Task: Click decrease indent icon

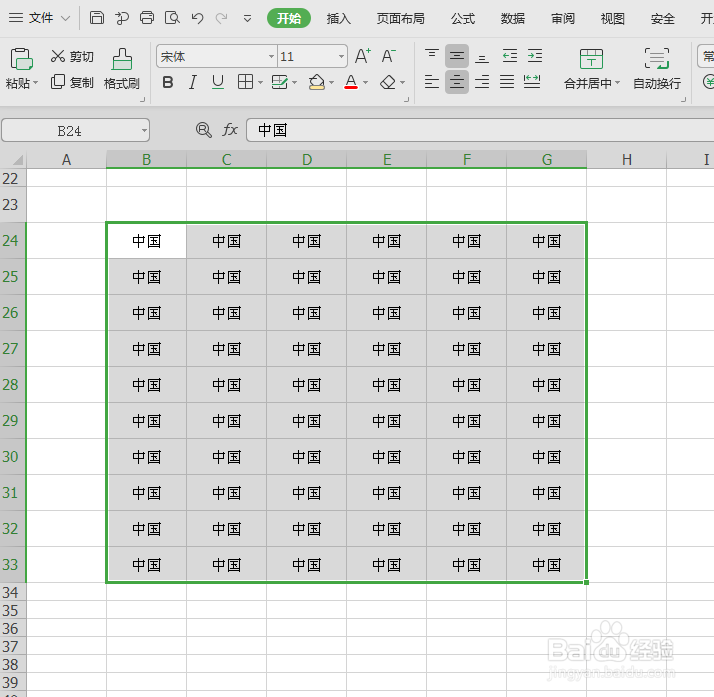Action: coord(510,56)
